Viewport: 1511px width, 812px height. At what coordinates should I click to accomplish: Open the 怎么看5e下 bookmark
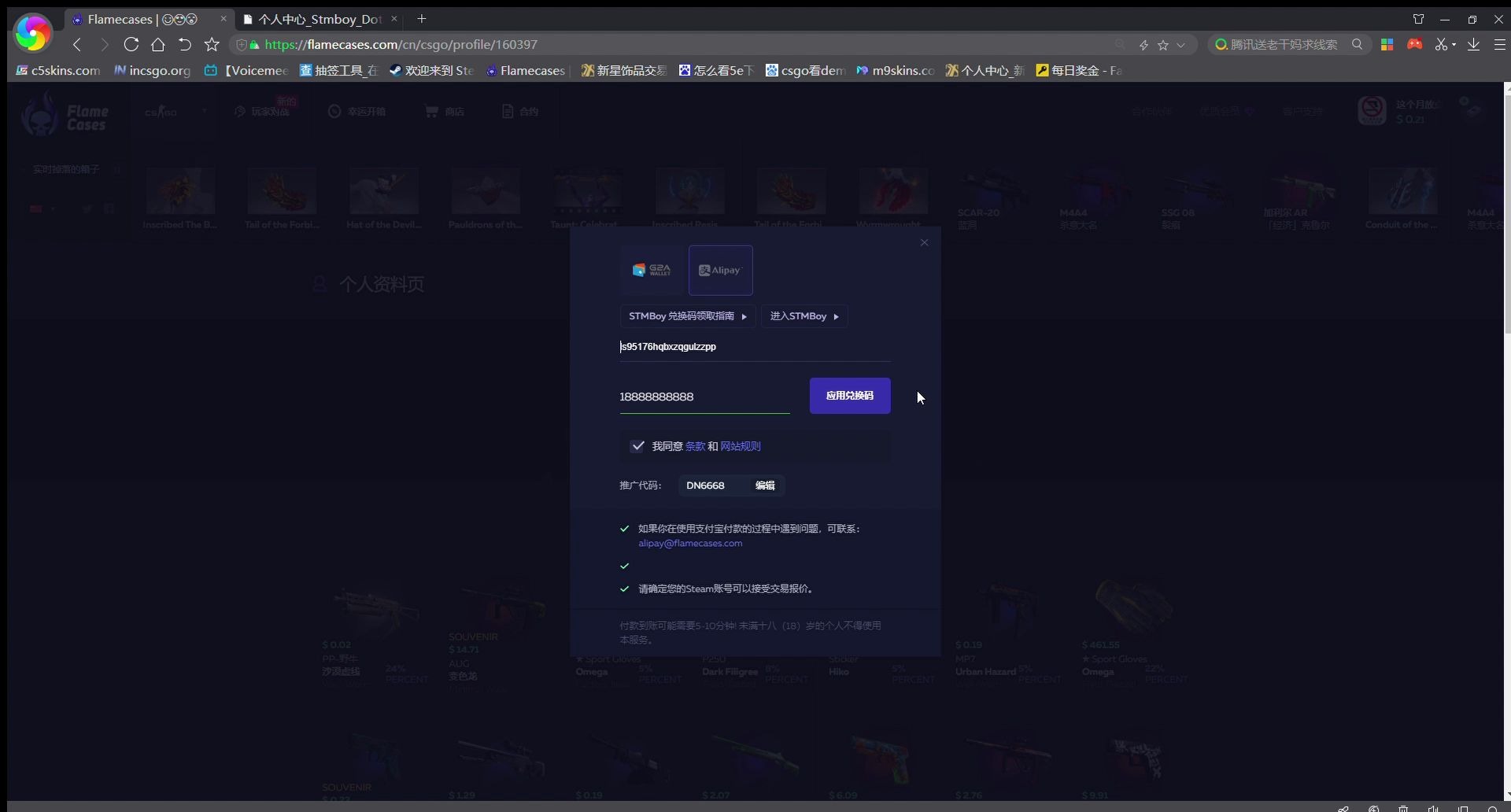717,71
